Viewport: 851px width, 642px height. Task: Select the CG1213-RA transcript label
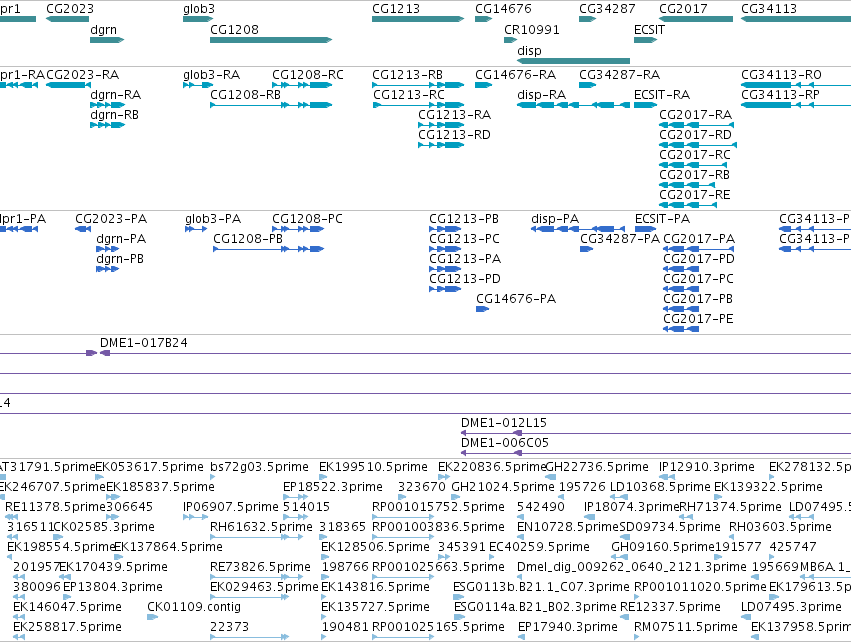coord(454,115)
